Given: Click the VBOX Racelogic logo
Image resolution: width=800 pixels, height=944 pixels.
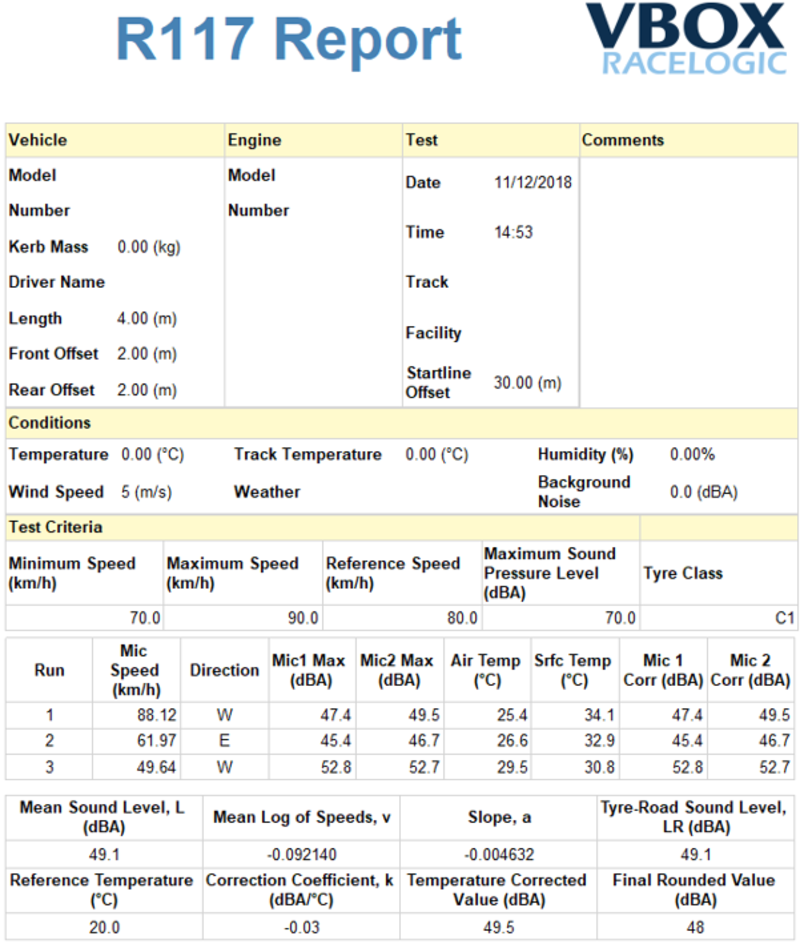Looking at the screenshot, I should (685, 40).
